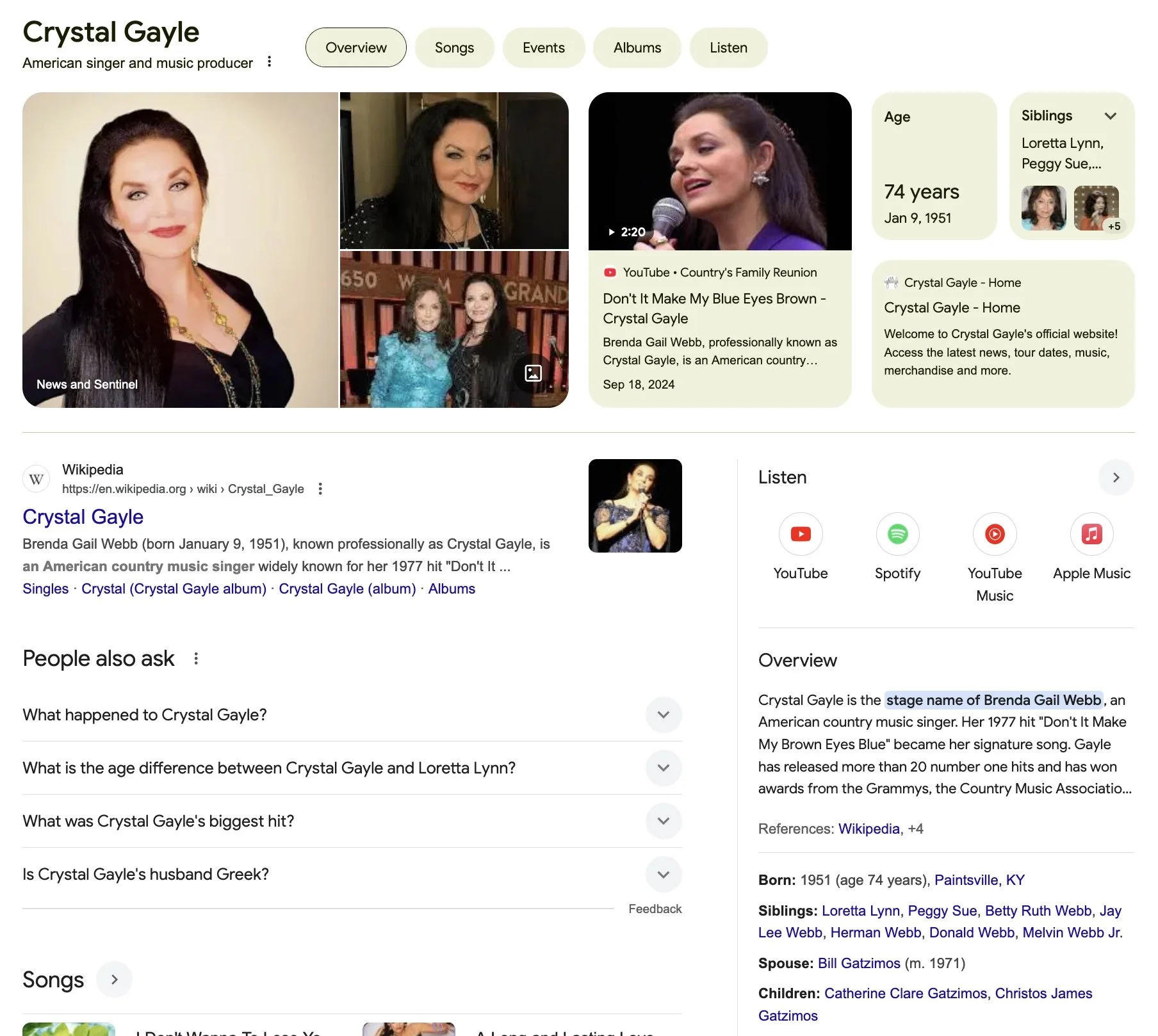Expand 'Is Crystal Gayle's husband Greek?'
The width and height of the screenshot is (1158, 1036).
point(664,874)
